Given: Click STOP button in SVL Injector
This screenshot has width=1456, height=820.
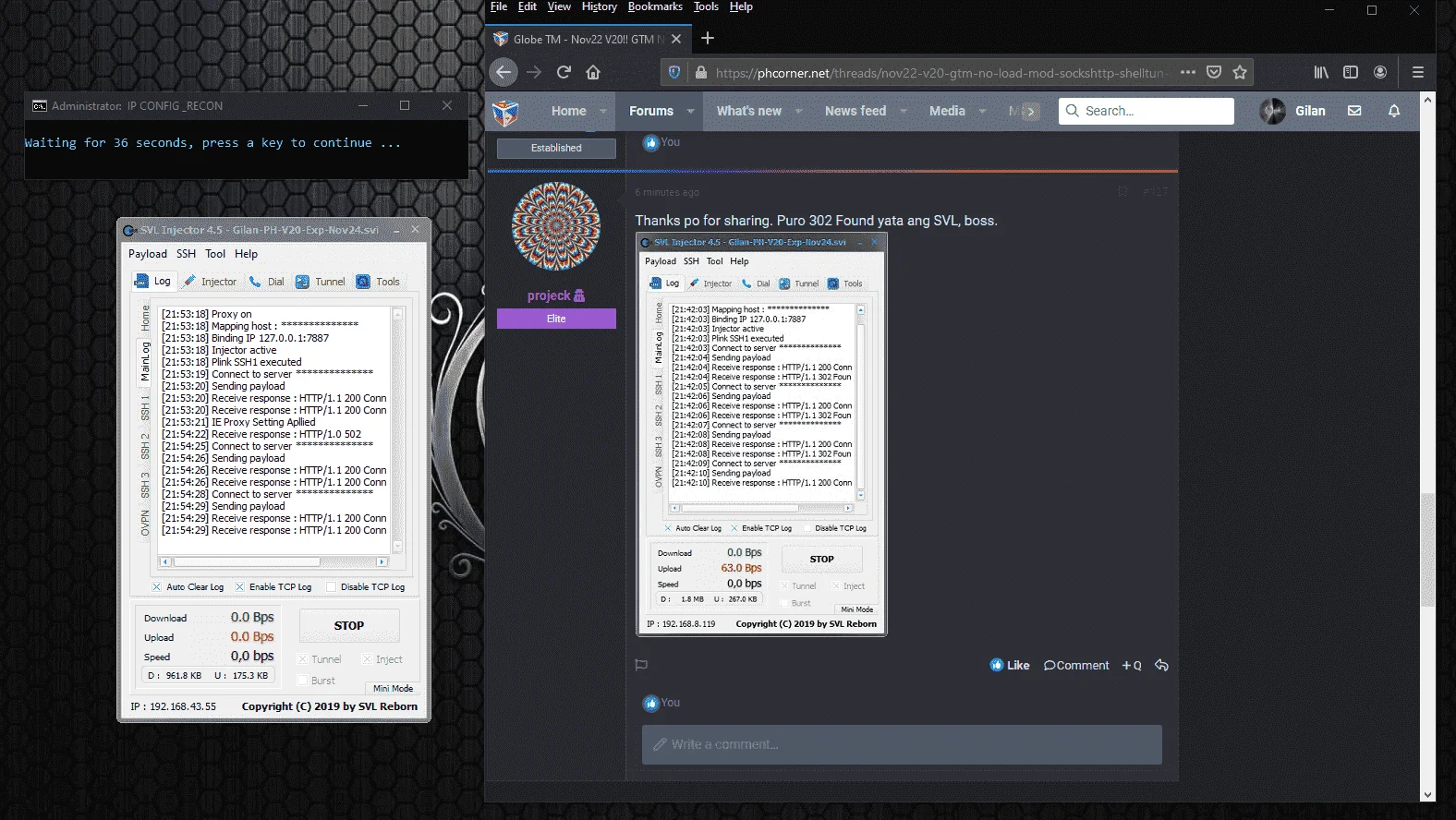Looking at the screenshot, I should 349,625.
